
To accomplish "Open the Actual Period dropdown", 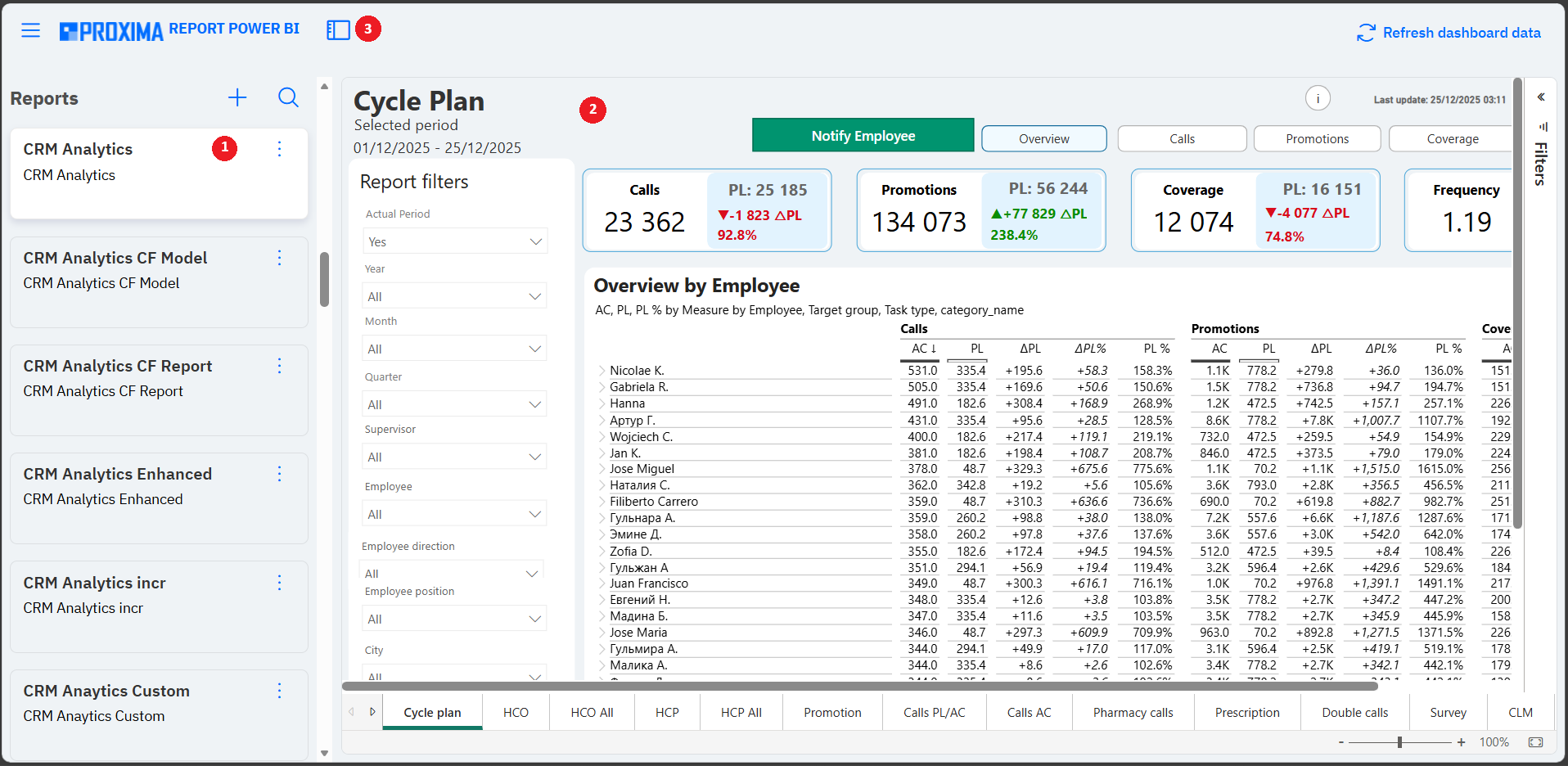I will point(455,241).
